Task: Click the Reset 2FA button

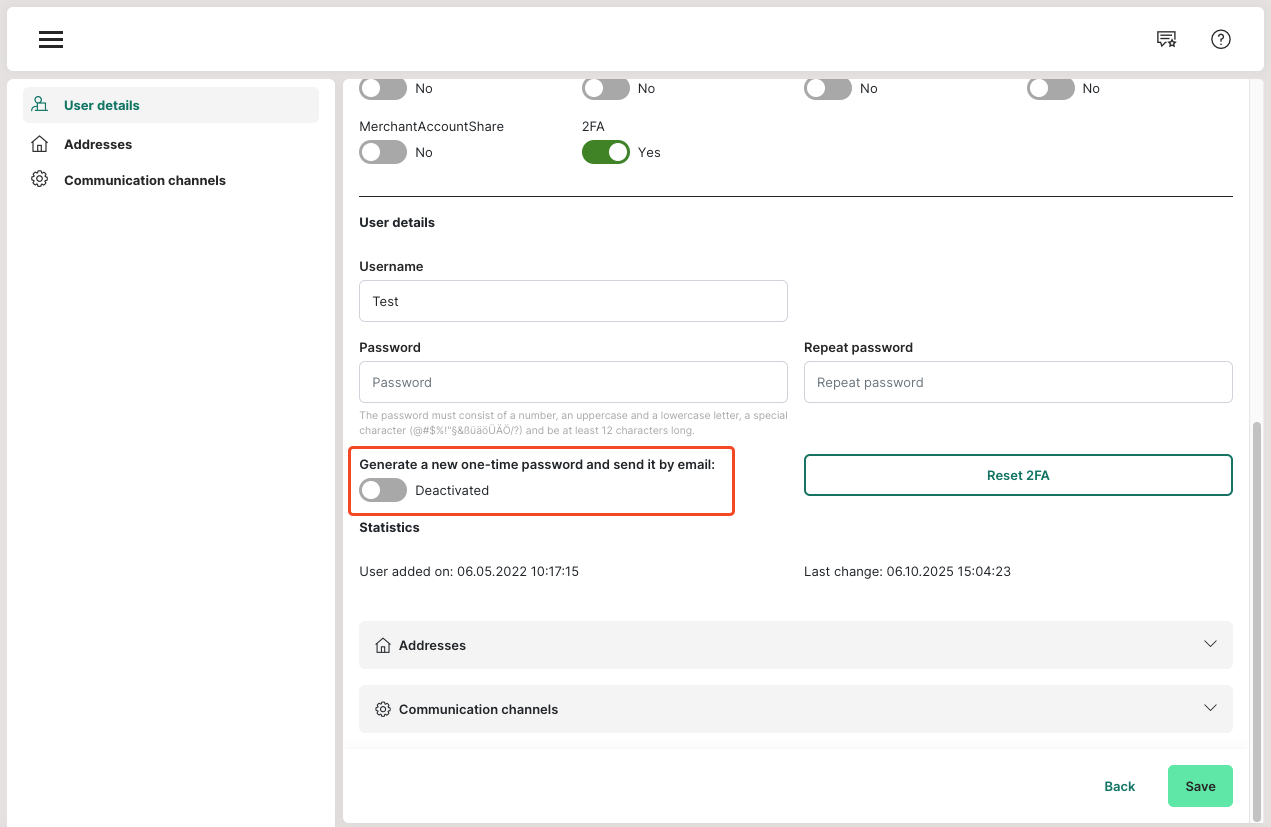Action: (x=1018, y=475)
